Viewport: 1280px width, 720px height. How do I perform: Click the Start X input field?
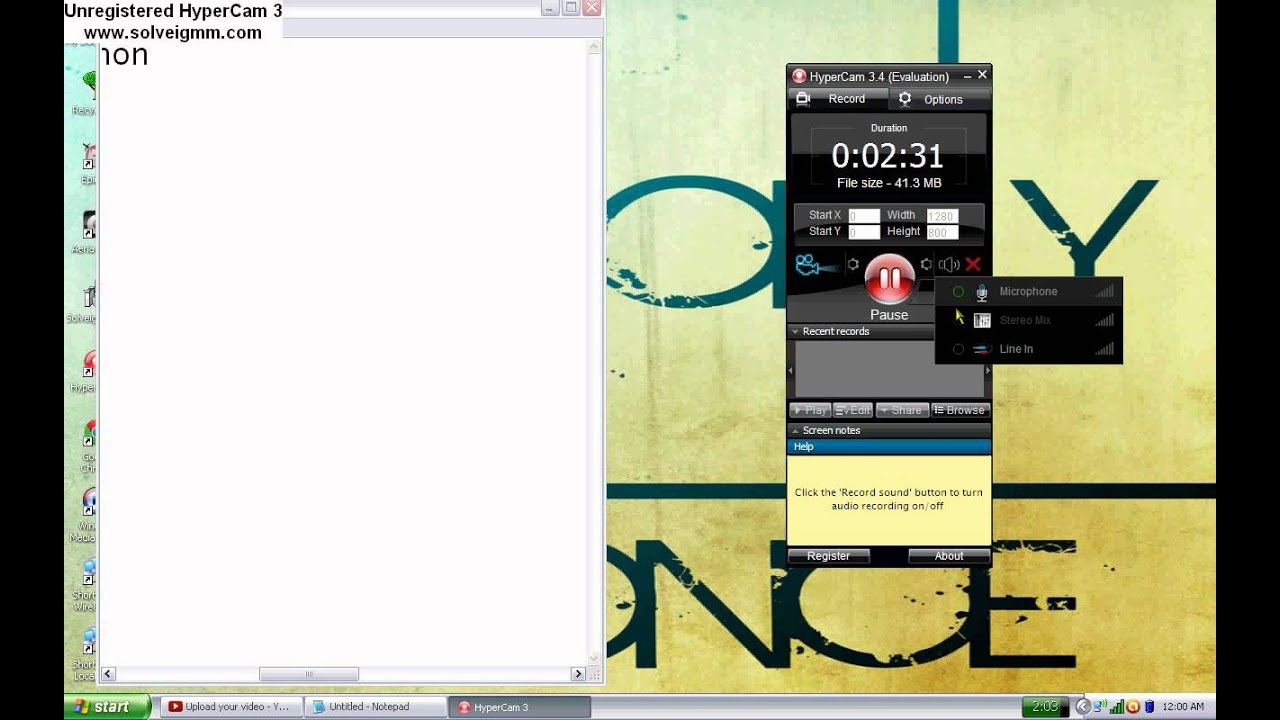(x=864, y=216)
